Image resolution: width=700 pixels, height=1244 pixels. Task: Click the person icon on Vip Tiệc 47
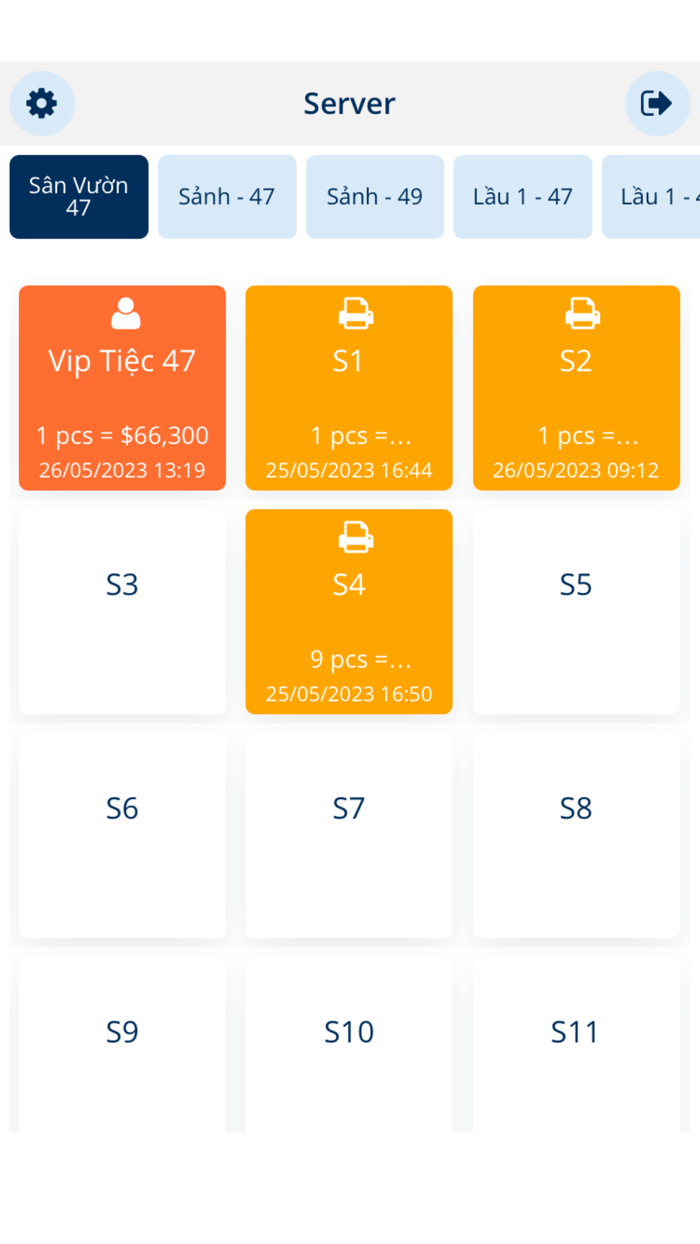tap(122, 313)
